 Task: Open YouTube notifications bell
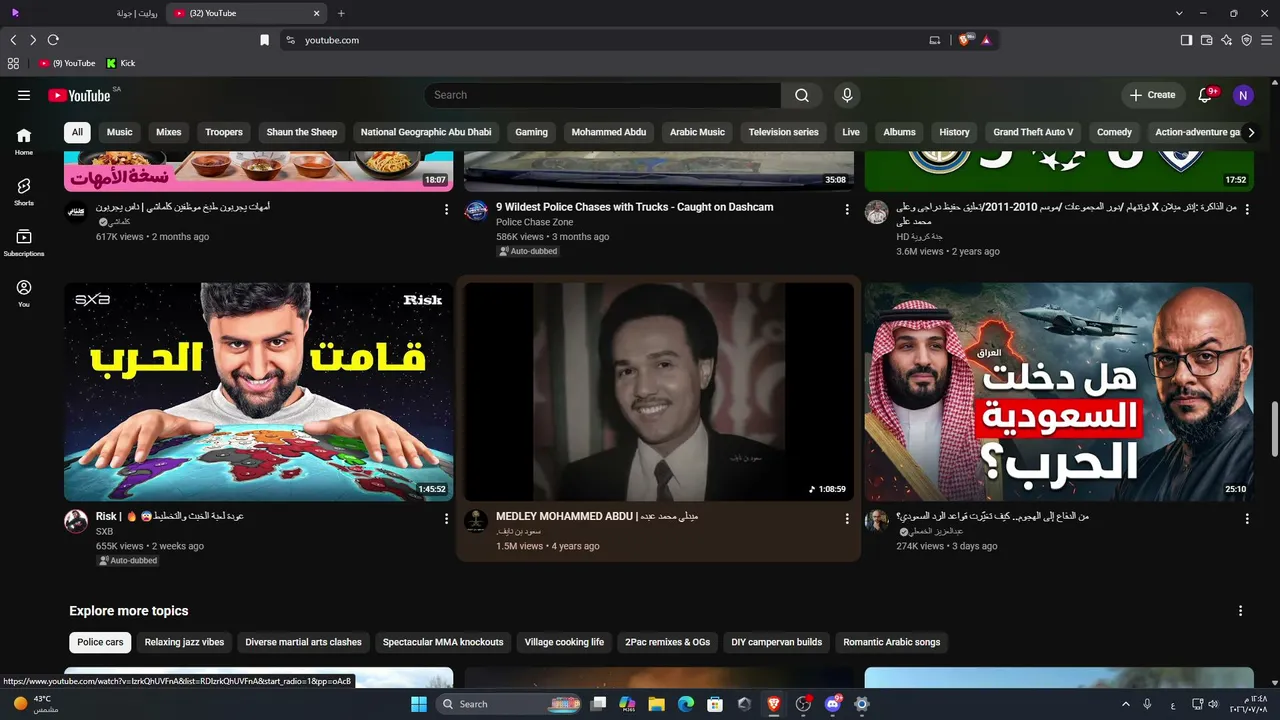click(1205, 95)
